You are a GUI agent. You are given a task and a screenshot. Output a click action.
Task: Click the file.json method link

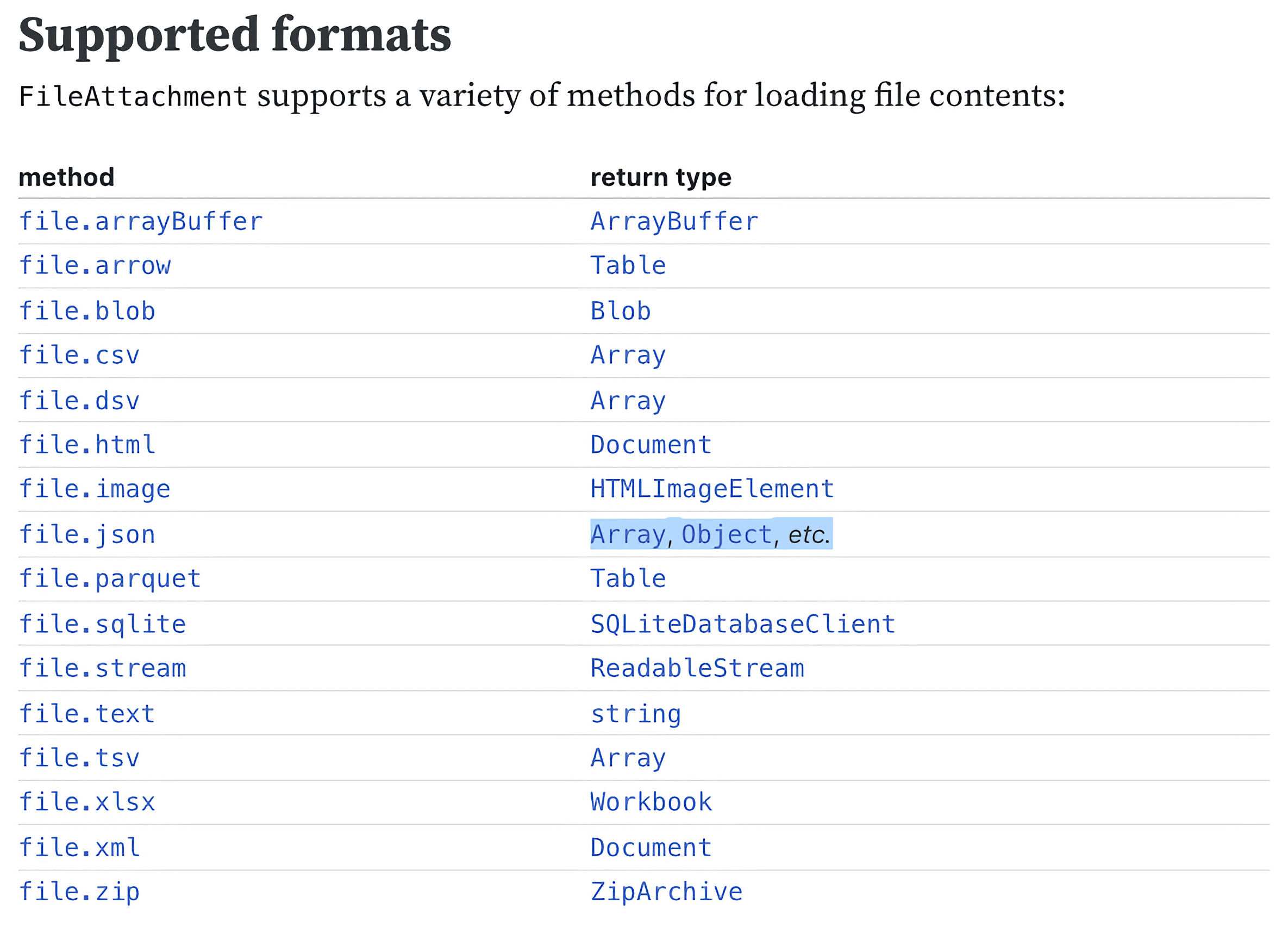[x=87, y=534]
